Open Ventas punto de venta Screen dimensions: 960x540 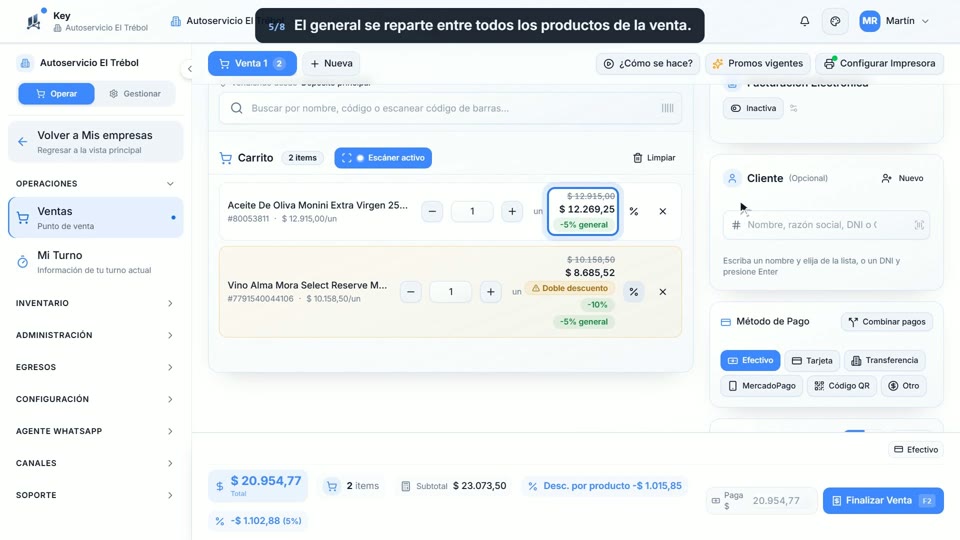[96, 217]
